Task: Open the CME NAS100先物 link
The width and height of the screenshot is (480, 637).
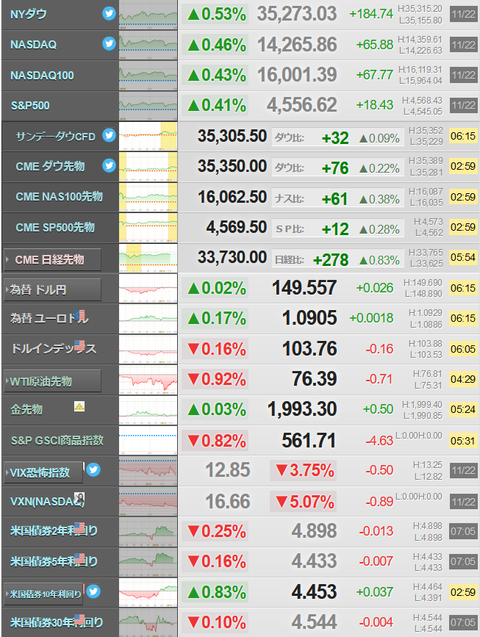Action: [x=59, y=197]
